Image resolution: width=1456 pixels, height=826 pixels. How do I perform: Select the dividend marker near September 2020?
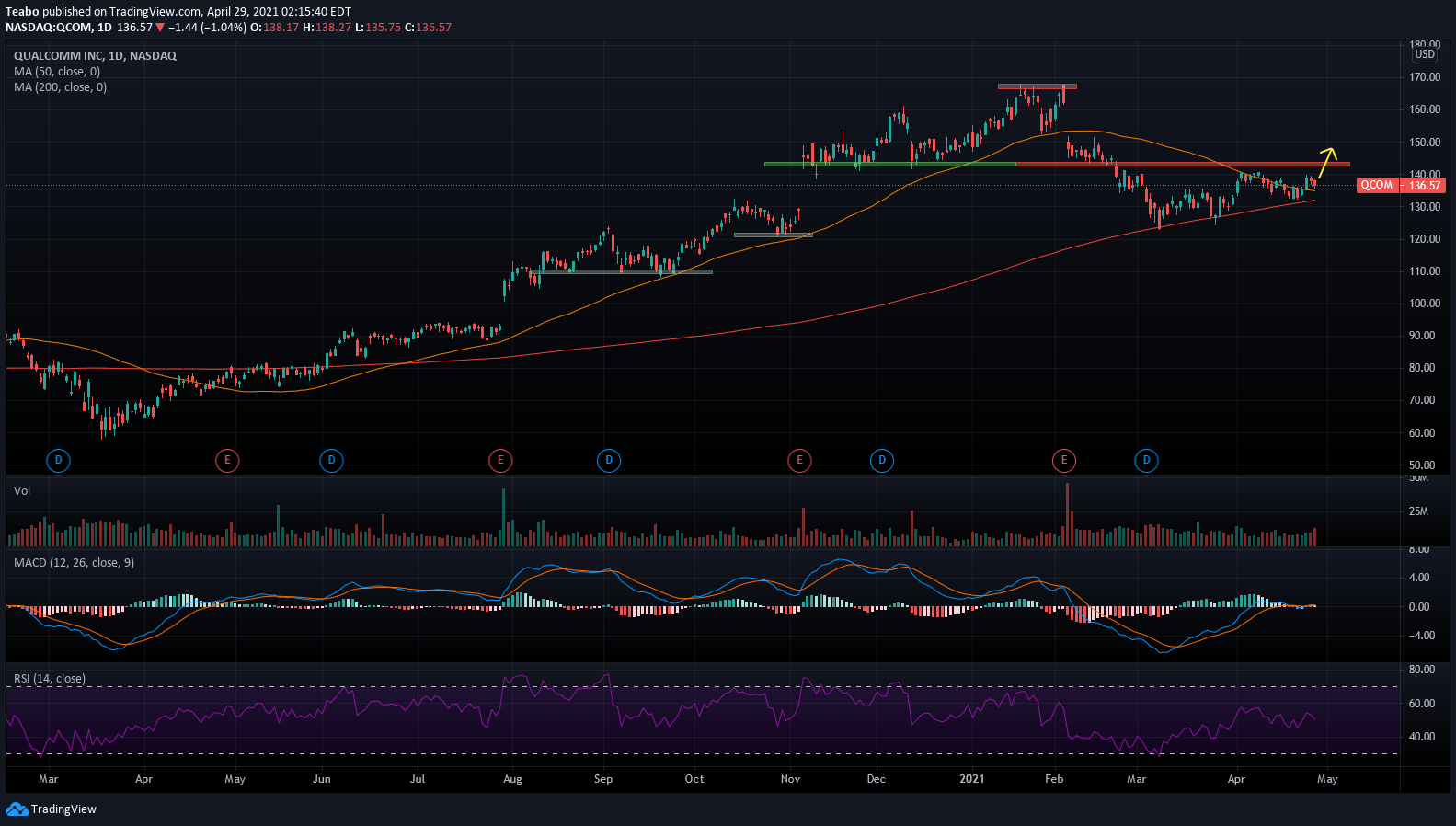(x=608, y=460)
